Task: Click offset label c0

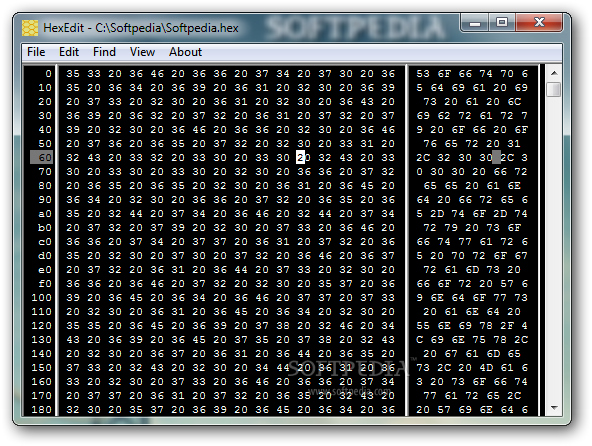Action: 45,241
